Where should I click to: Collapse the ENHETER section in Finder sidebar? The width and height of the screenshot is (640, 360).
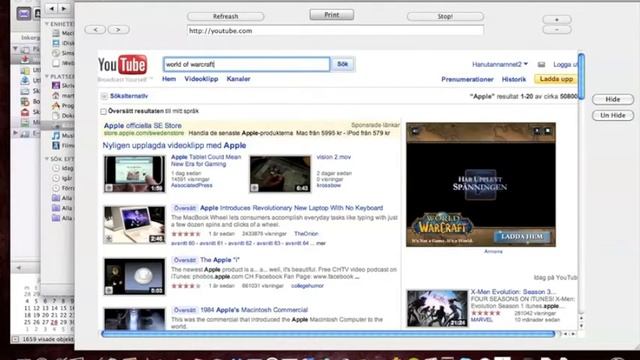click(x=47, y=24)
